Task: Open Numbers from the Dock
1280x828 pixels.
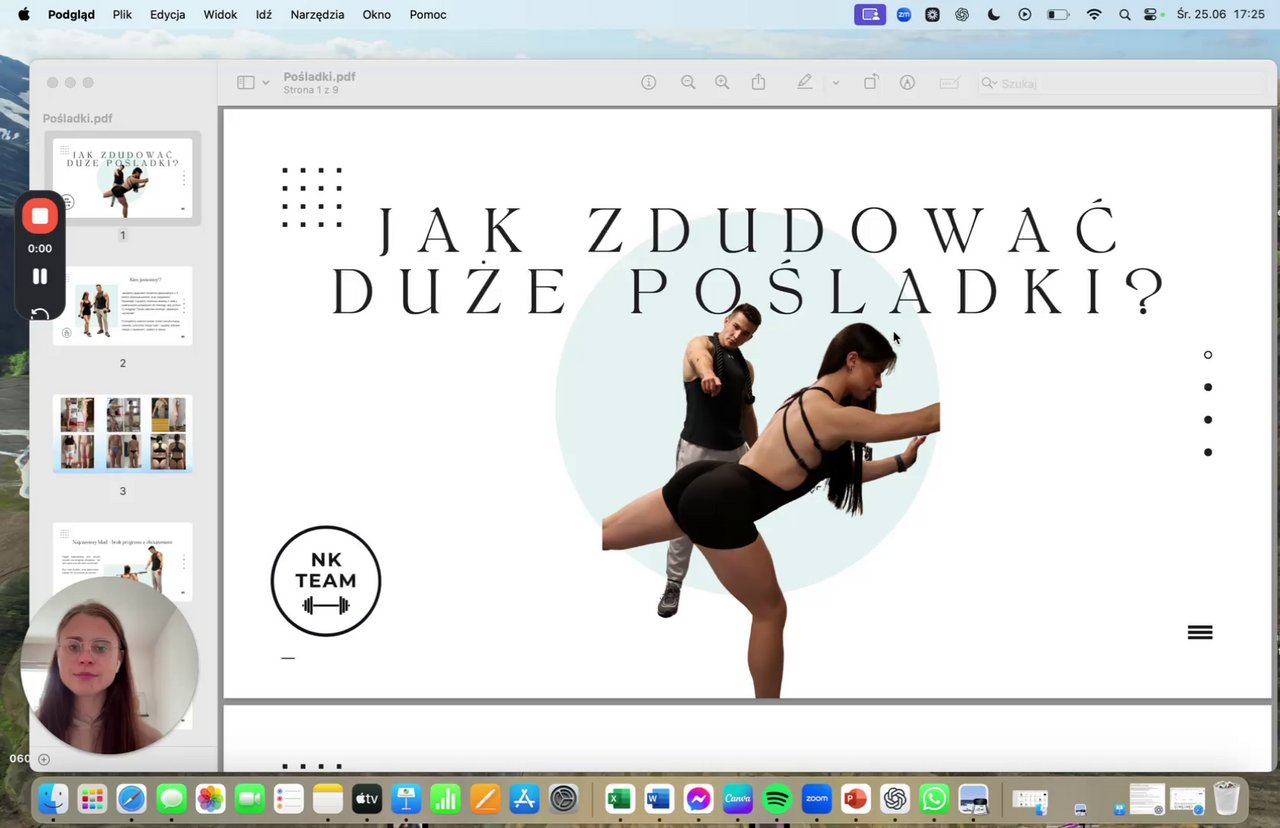Action: coord(445,798)
